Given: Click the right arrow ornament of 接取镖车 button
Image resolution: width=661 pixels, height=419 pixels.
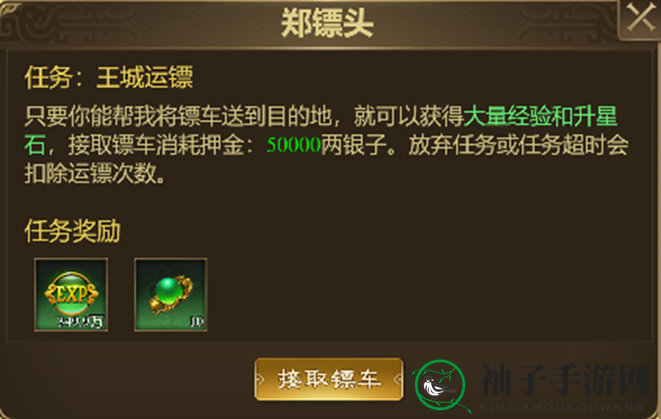Looking at the screenshot, I should point(398,379).
